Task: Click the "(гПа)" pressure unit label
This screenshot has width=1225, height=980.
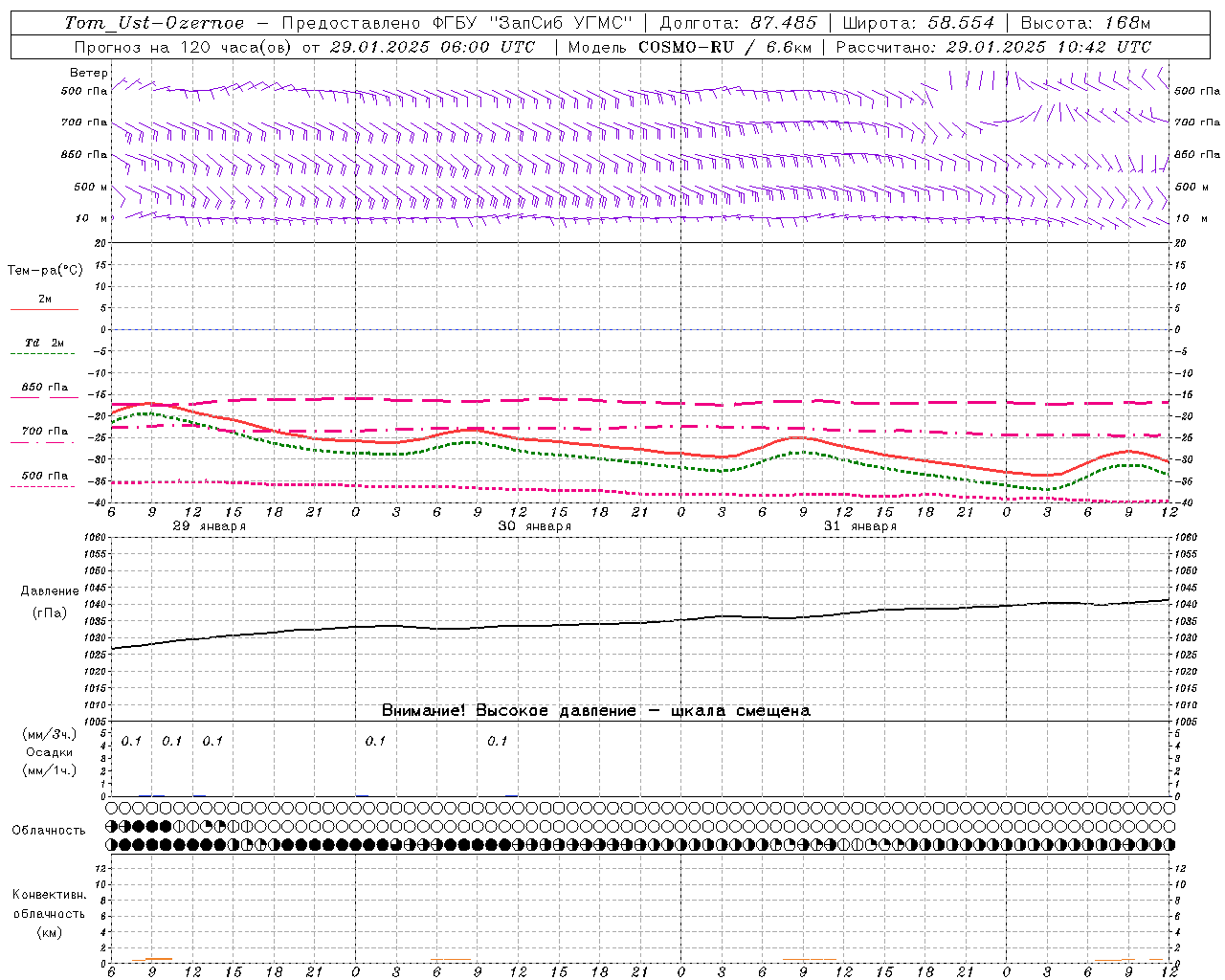Action: pyautogui.click(x=50, y=613)
